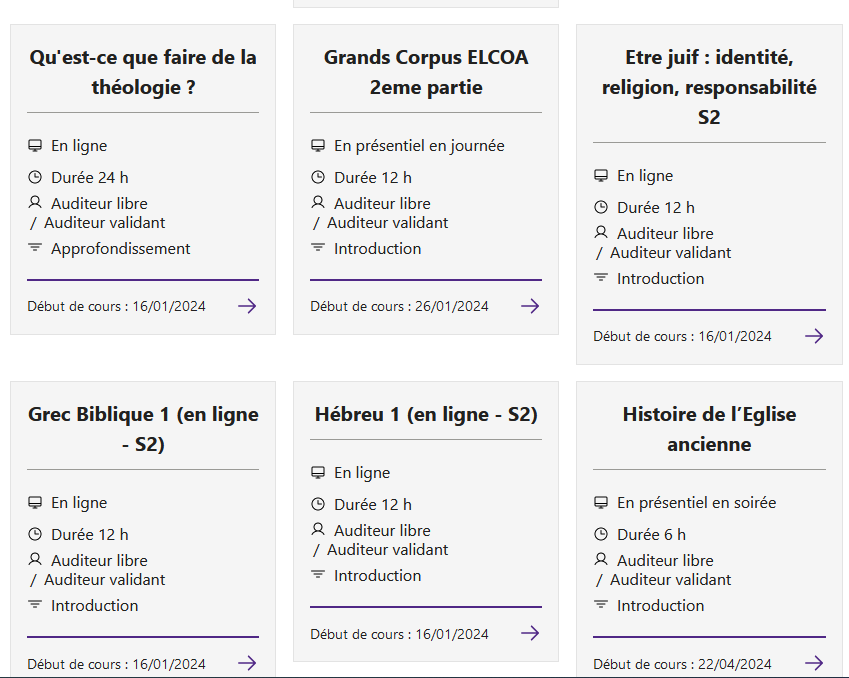Open Grands Corpus ELCOA course via arrow icon
The width and height of the screenshot is (849, 678).
coord(530,306)
